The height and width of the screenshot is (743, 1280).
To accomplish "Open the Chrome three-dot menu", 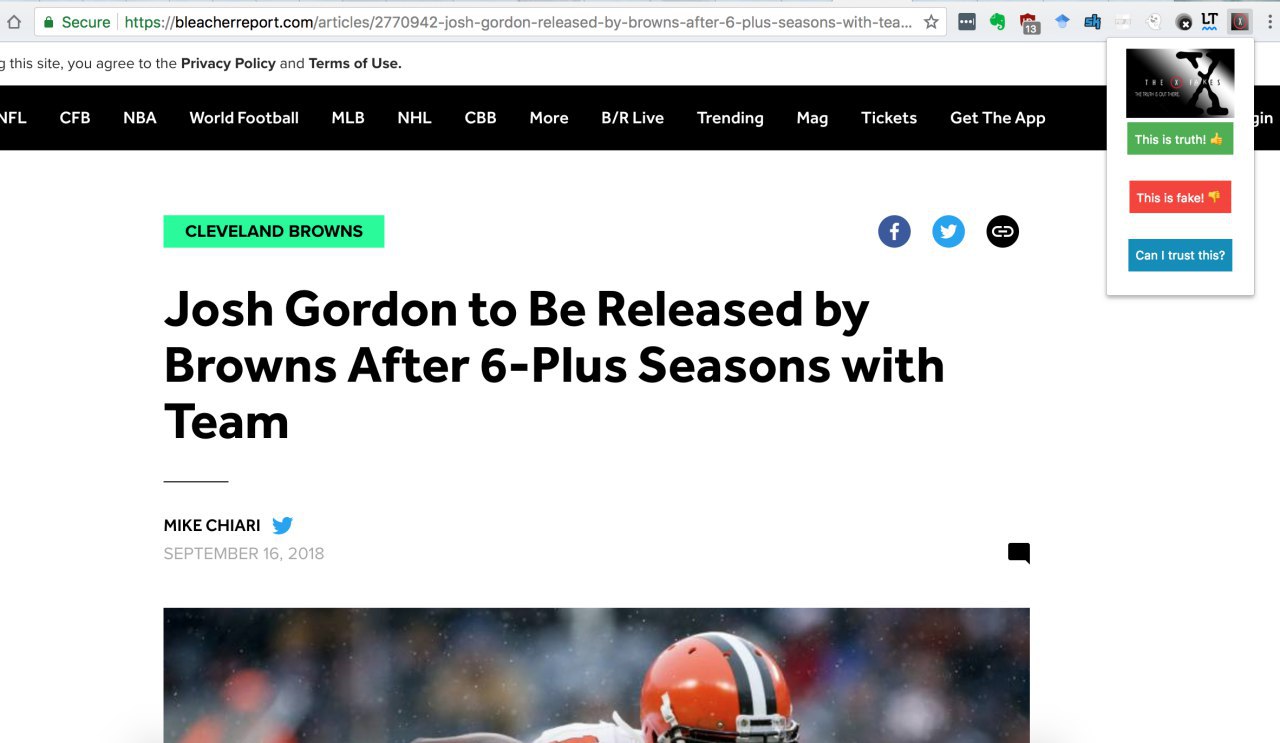I will tap(1269, 21).
